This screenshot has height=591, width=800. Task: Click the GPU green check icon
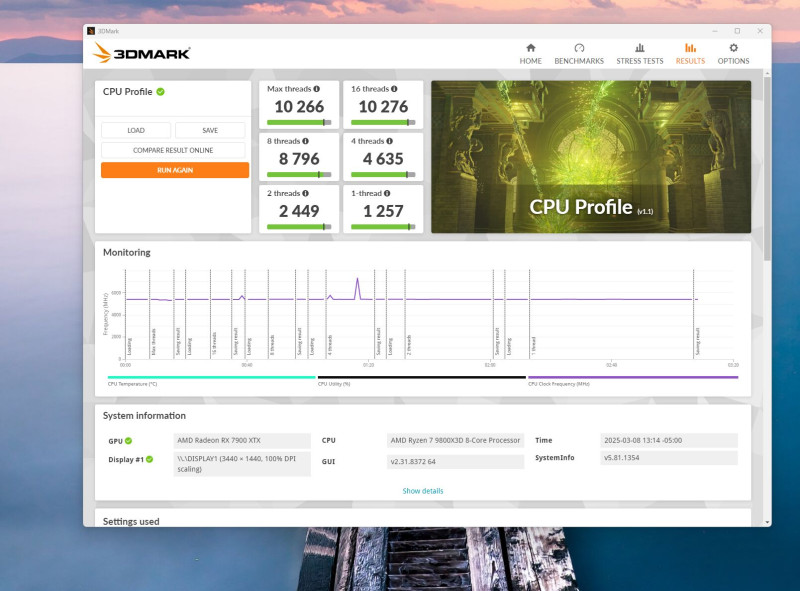[x=129, y=441]
